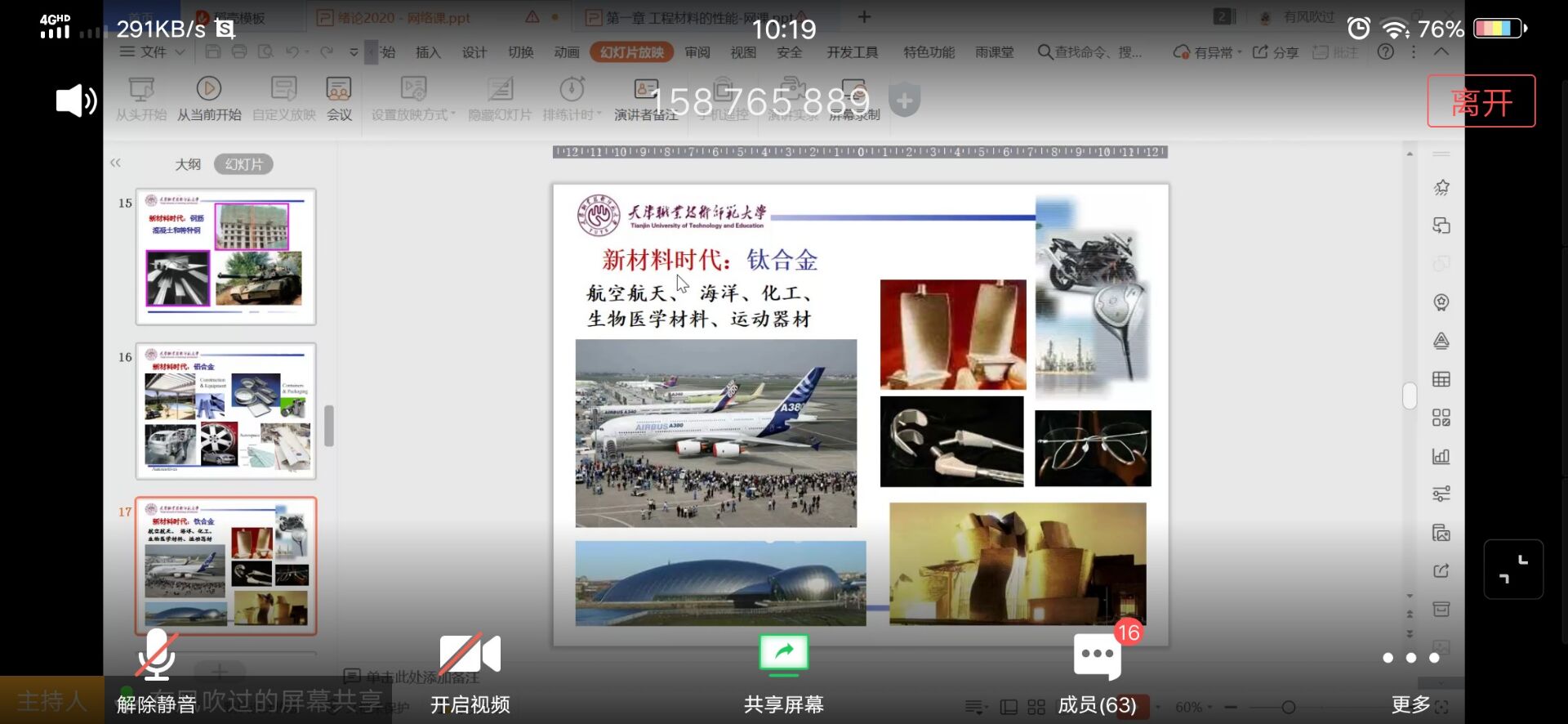
Task: Click the 分享 share button
Action: (x=1276, y=52)
